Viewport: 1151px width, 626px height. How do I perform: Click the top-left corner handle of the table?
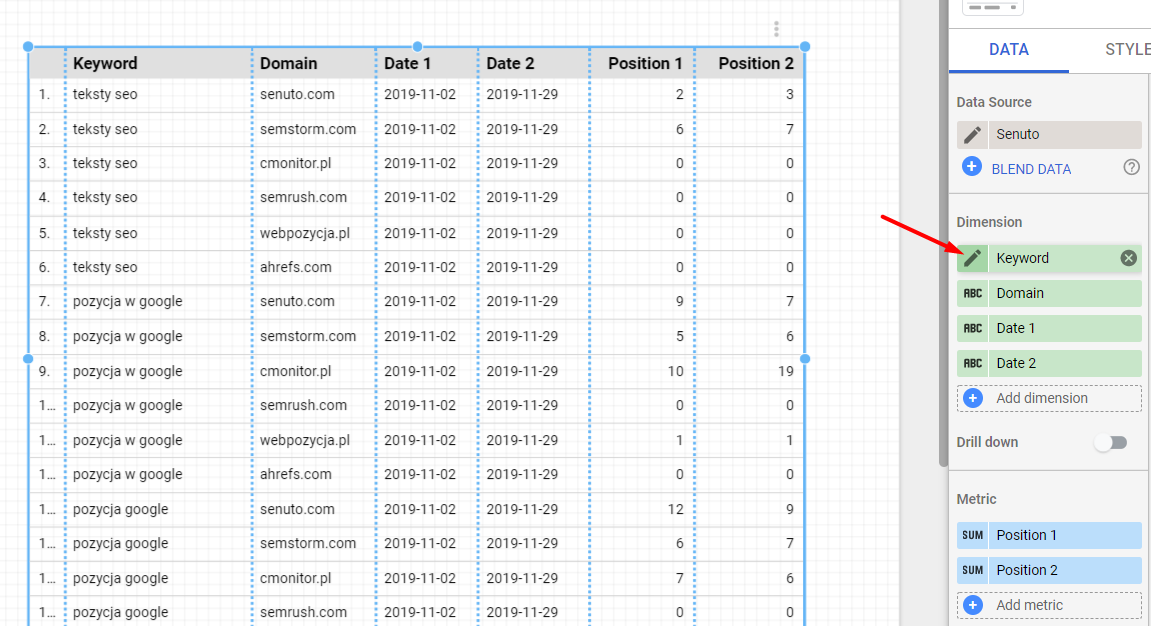point(28,46)
